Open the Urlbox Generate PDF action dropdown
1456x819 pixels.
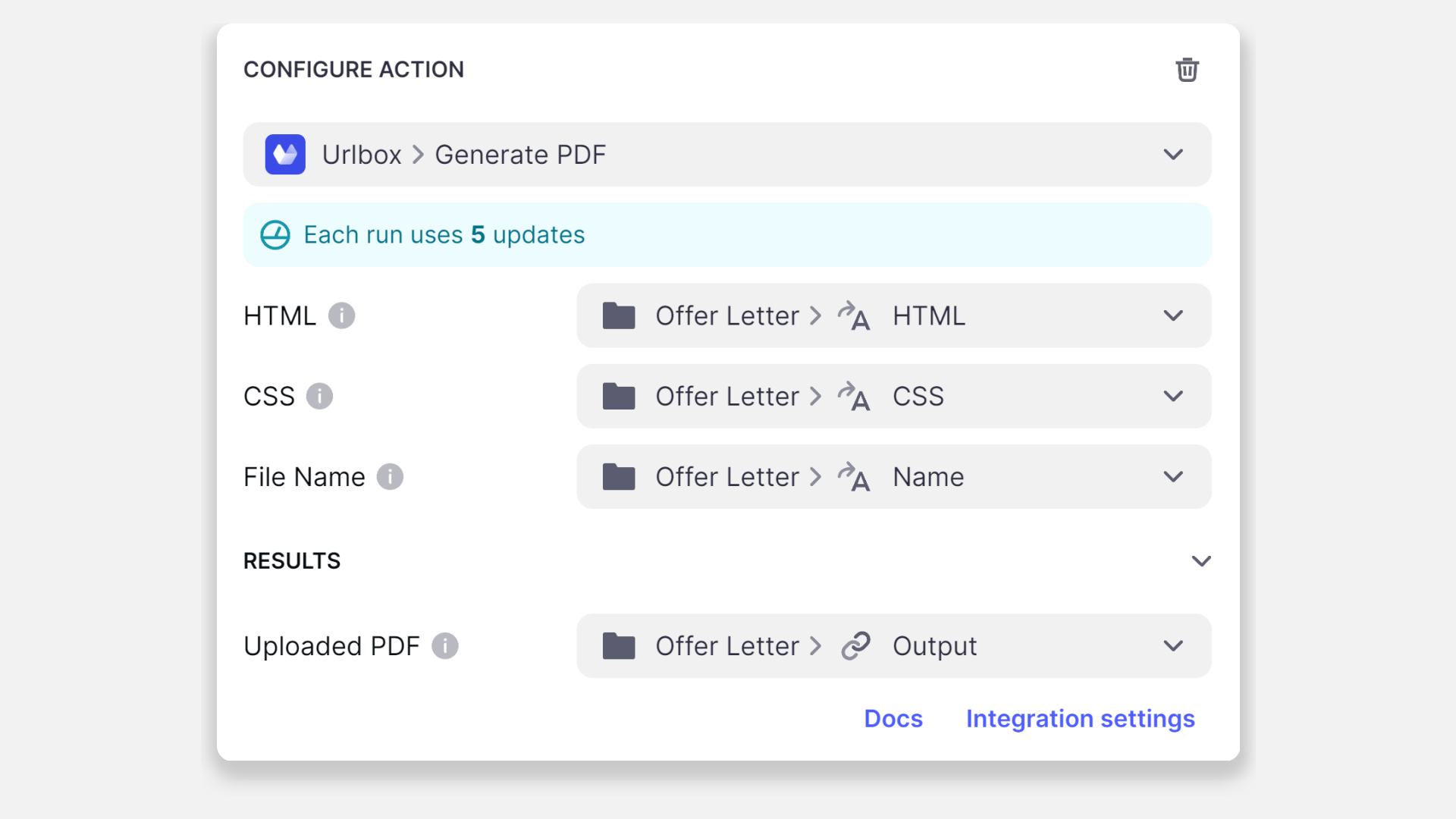coord(1172,154)
